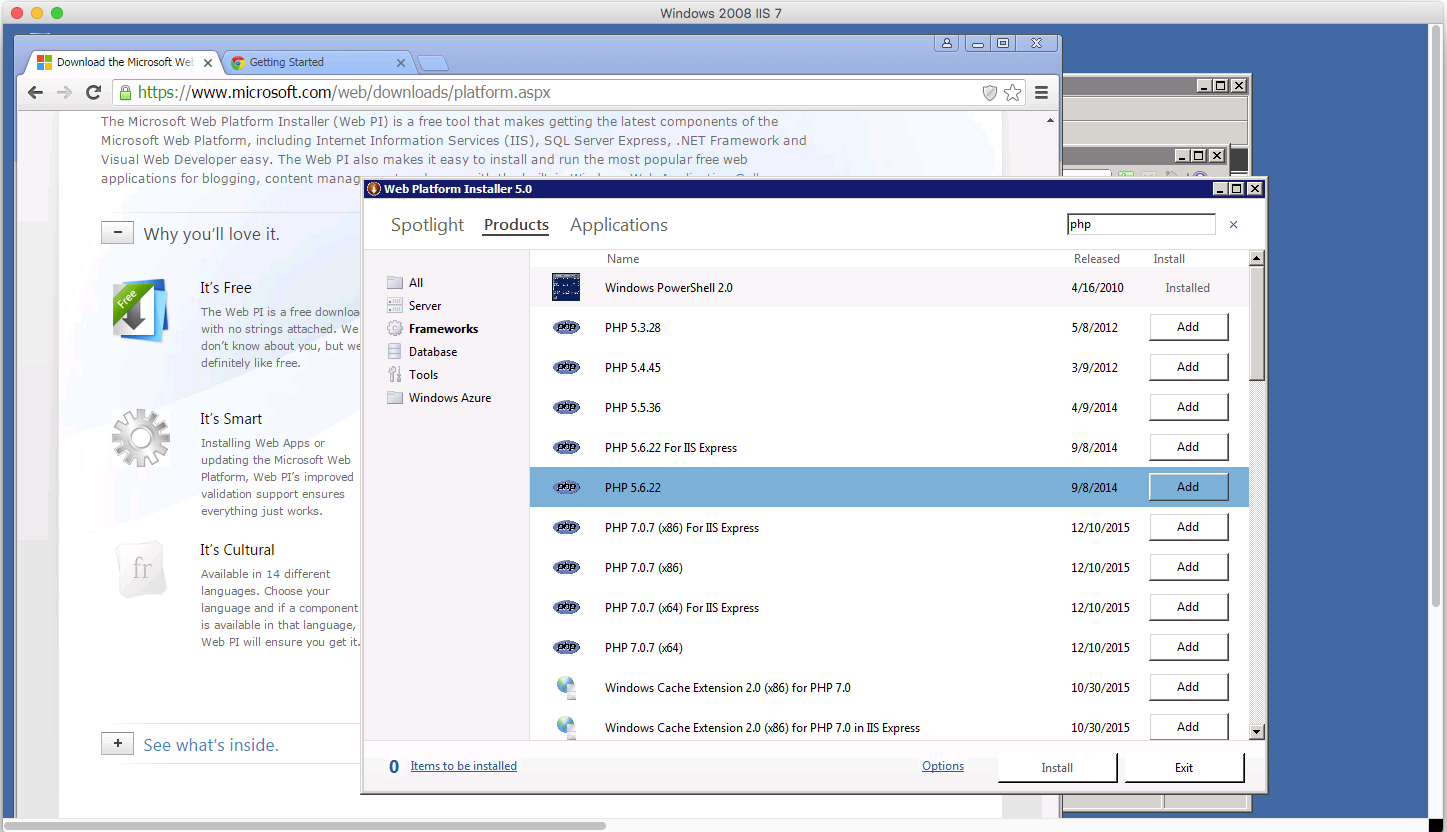Add Windows Cache Extension 2.0 (x86) for PHP 7.0

(x=1188, y=687)
